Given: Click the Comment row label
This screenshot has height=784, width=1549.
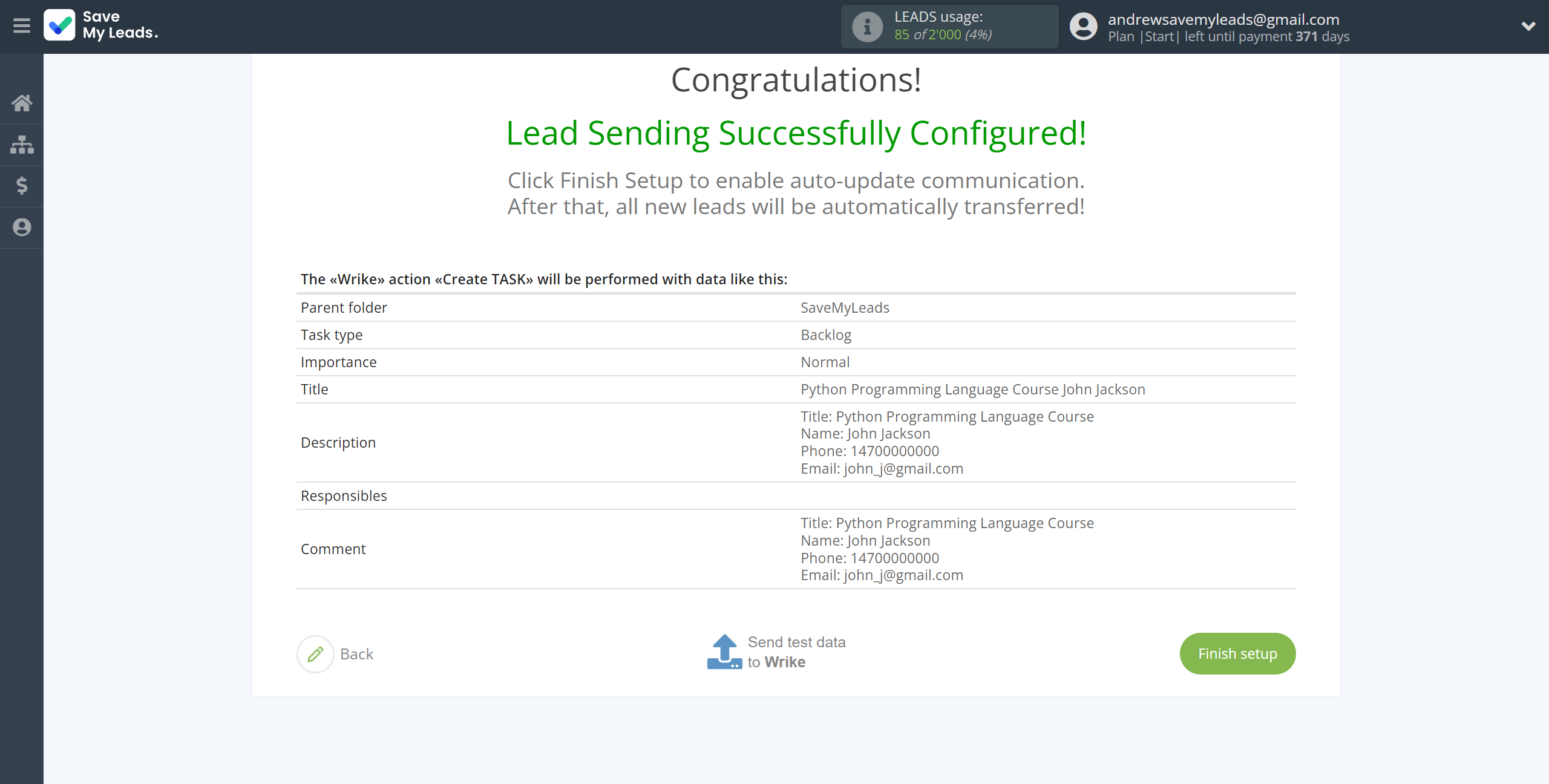Looking at the screenshot, I should click(333, 549).
